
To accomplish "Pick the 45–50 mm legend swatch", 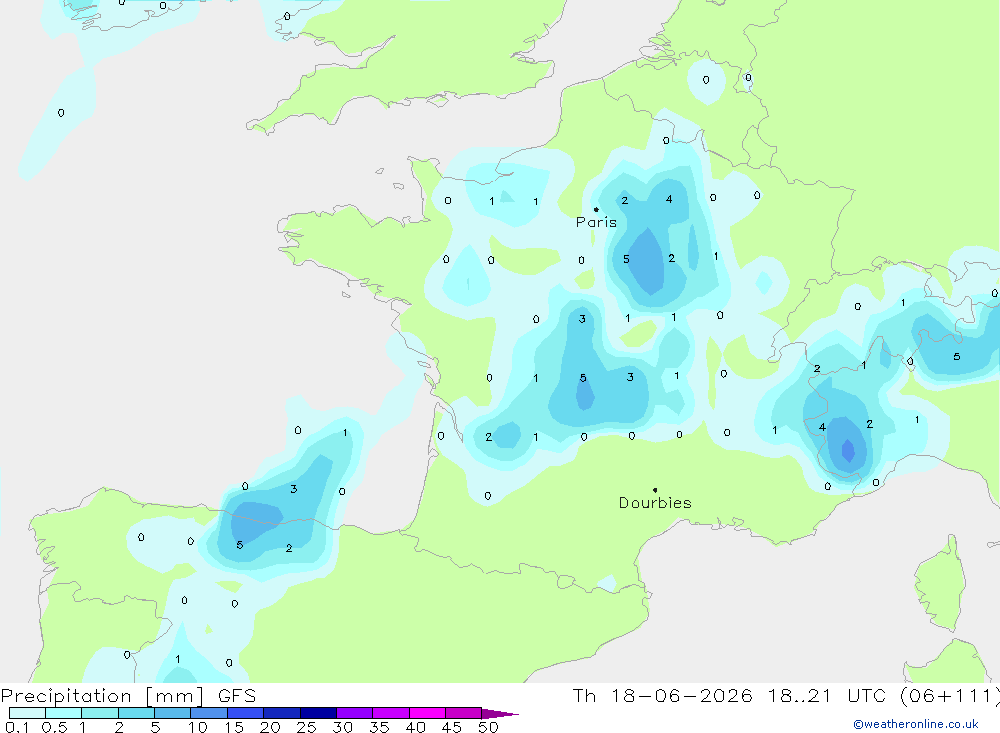I will click(x=464, y=713).
